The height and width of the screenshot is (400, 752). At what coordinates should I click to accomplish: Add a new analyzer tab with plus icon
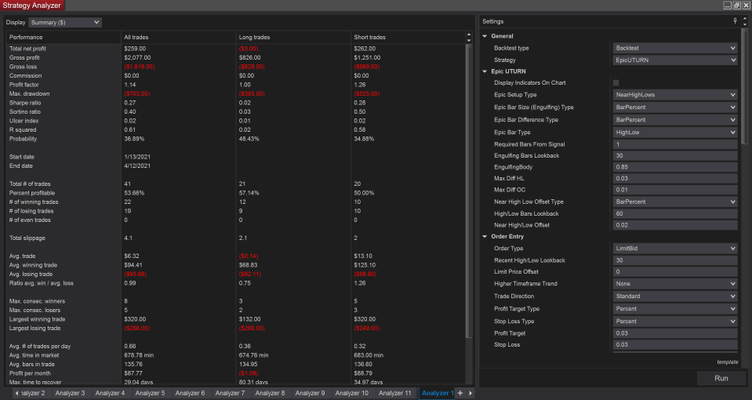point(461,393)
